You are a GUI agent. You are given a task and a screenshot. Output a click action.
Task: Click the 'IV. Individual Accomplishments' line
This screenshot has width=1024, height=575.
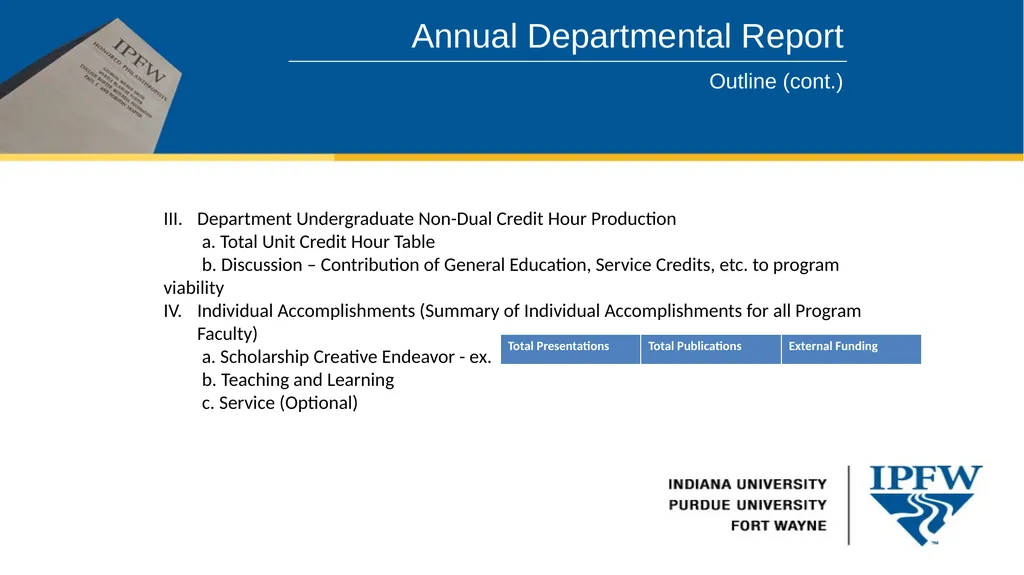pyautogui.click(x=512, y=311)
